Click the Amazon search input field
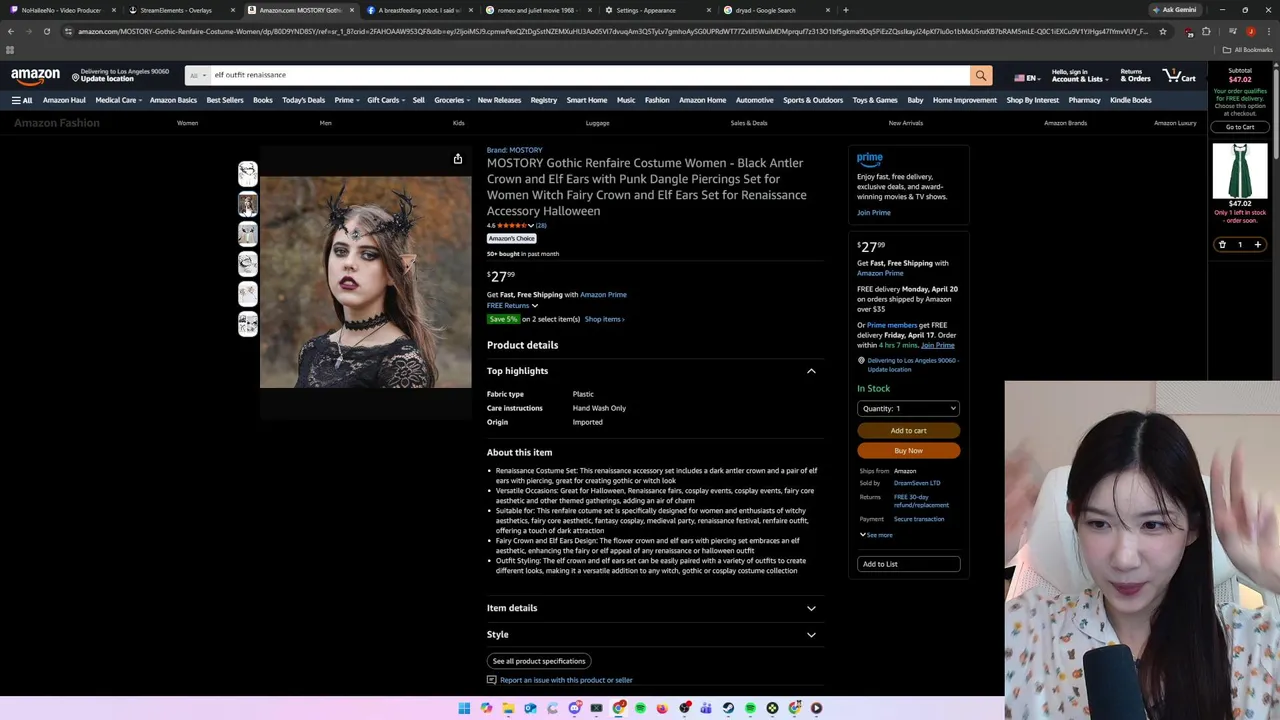 tap(590, 75)
